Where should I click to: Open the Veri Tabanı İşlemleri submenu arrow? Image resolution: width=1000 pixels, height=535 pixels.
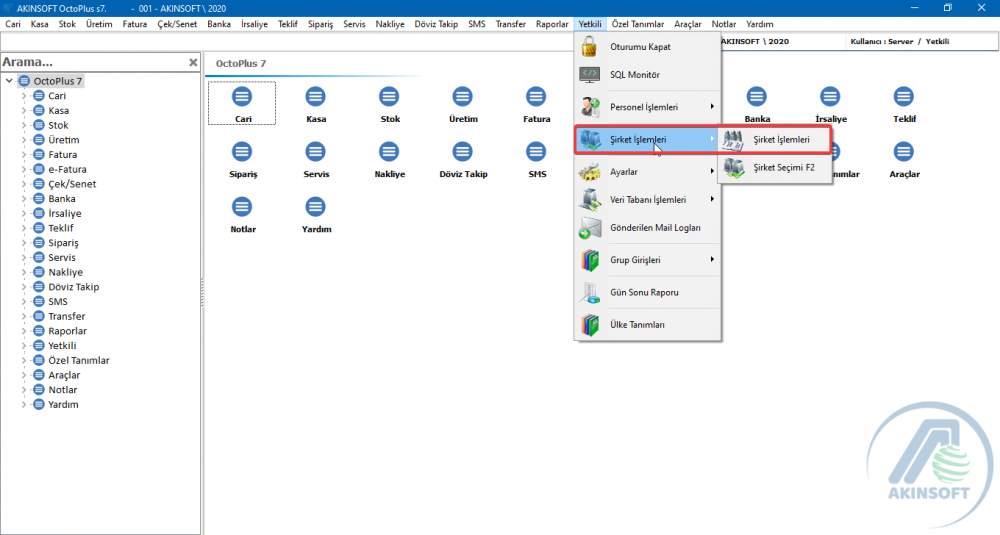(712, 199)
